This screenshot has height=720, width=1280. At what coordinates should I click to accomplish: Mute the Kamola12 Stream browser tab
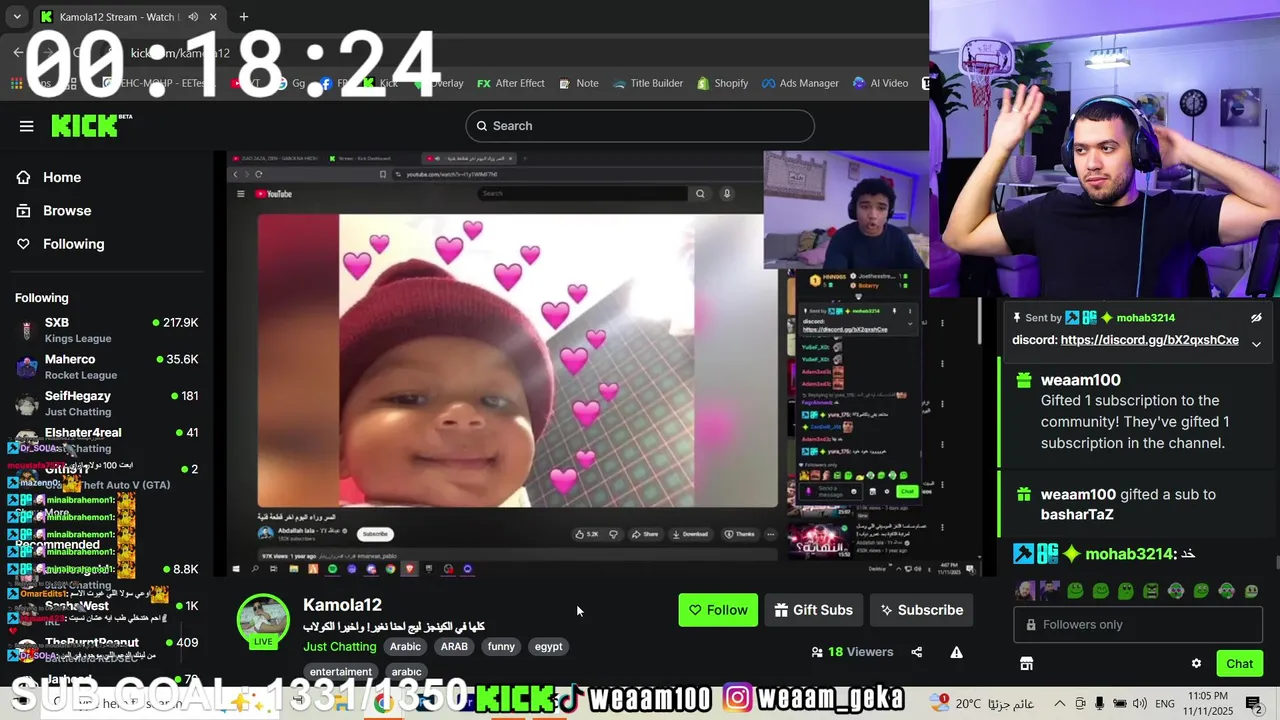(x=193, y=17)
